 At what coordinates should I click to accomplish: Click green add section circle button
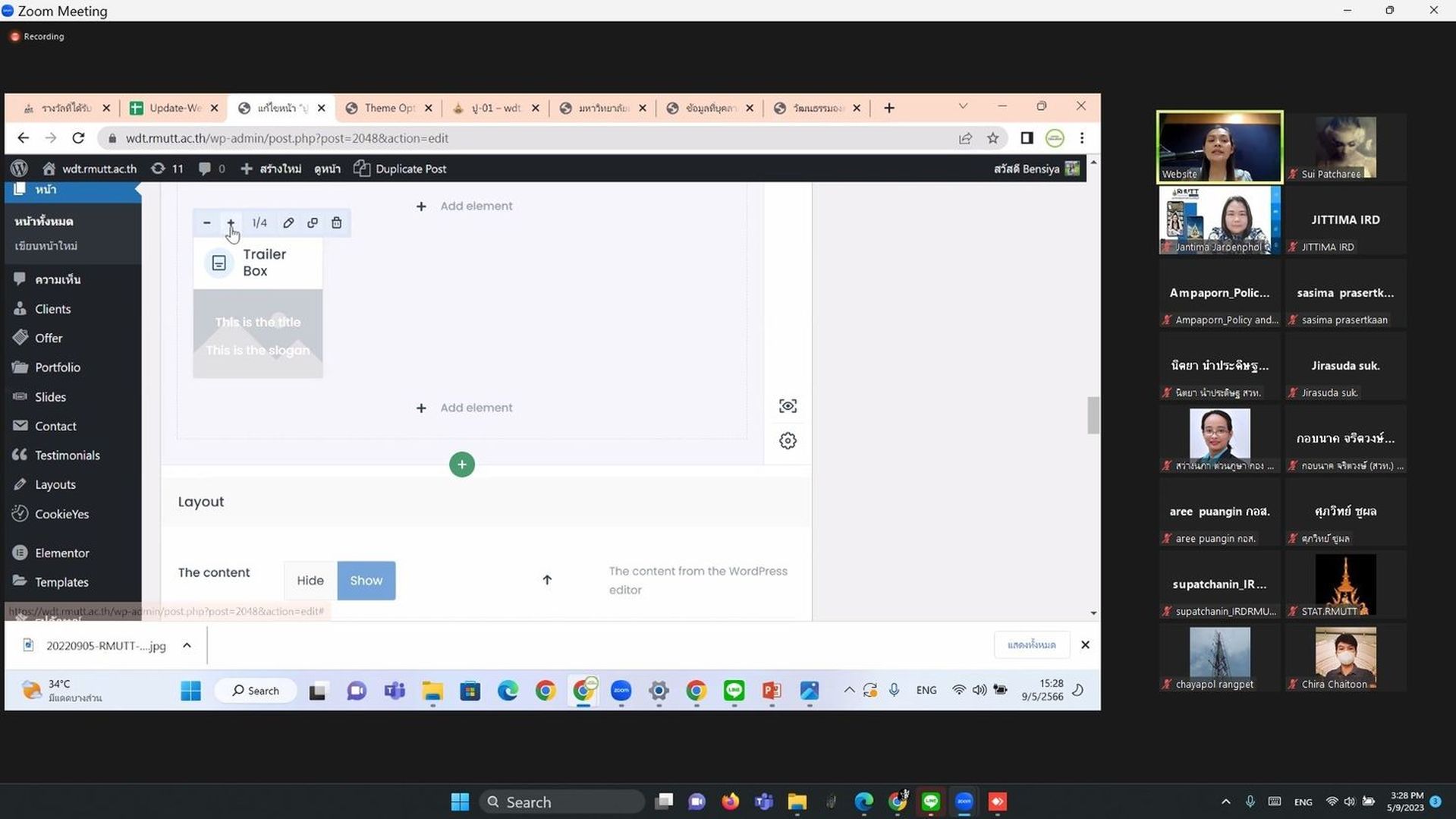click(462, 465)
